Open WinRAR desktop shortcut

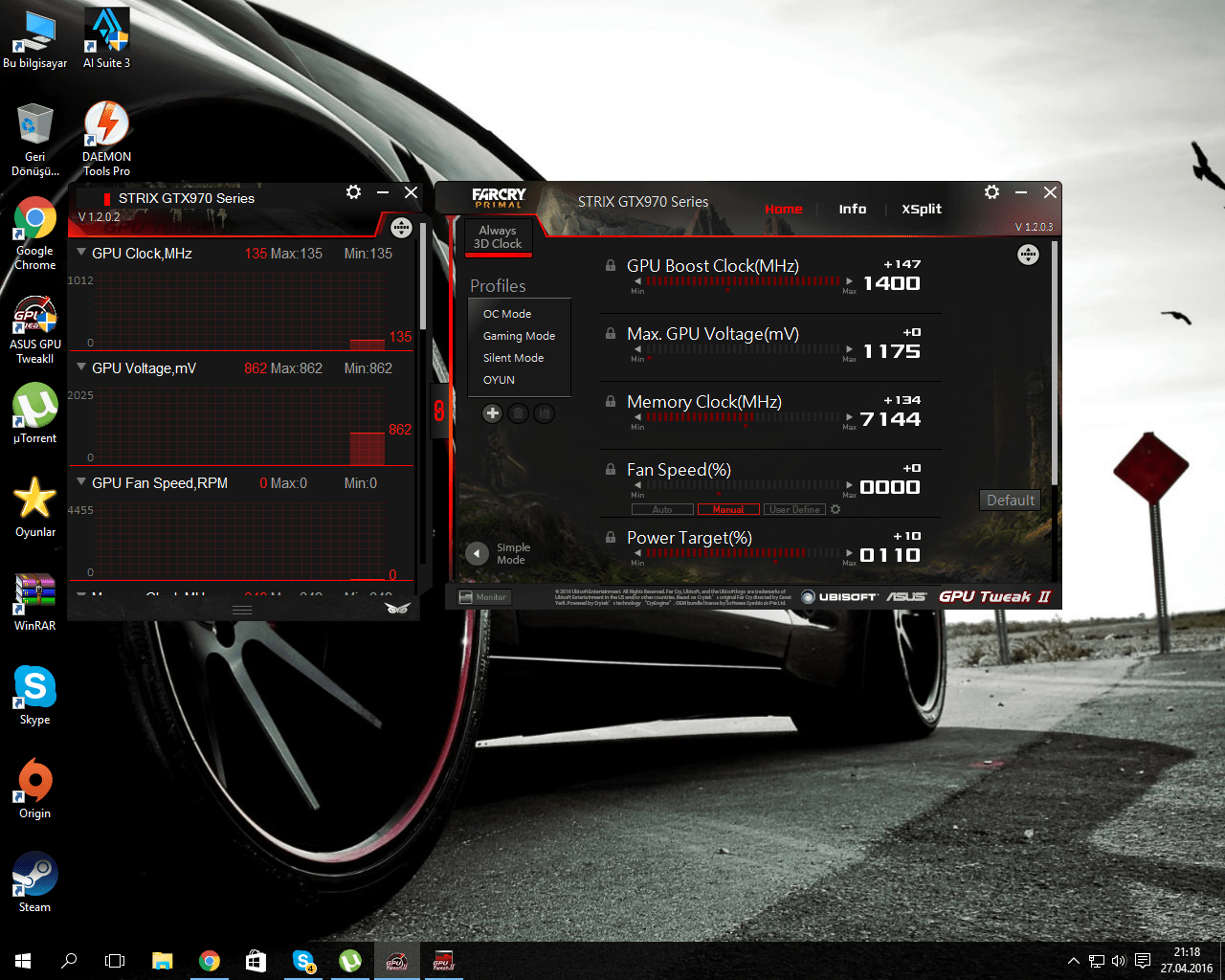click(35, 601)
